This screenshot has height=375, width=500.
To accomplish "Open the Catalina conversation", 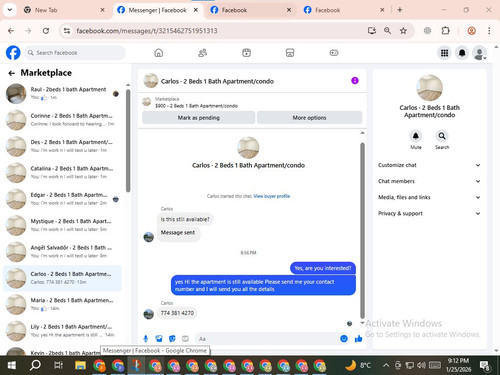I will pyautogui.click(x=63, y=173).
